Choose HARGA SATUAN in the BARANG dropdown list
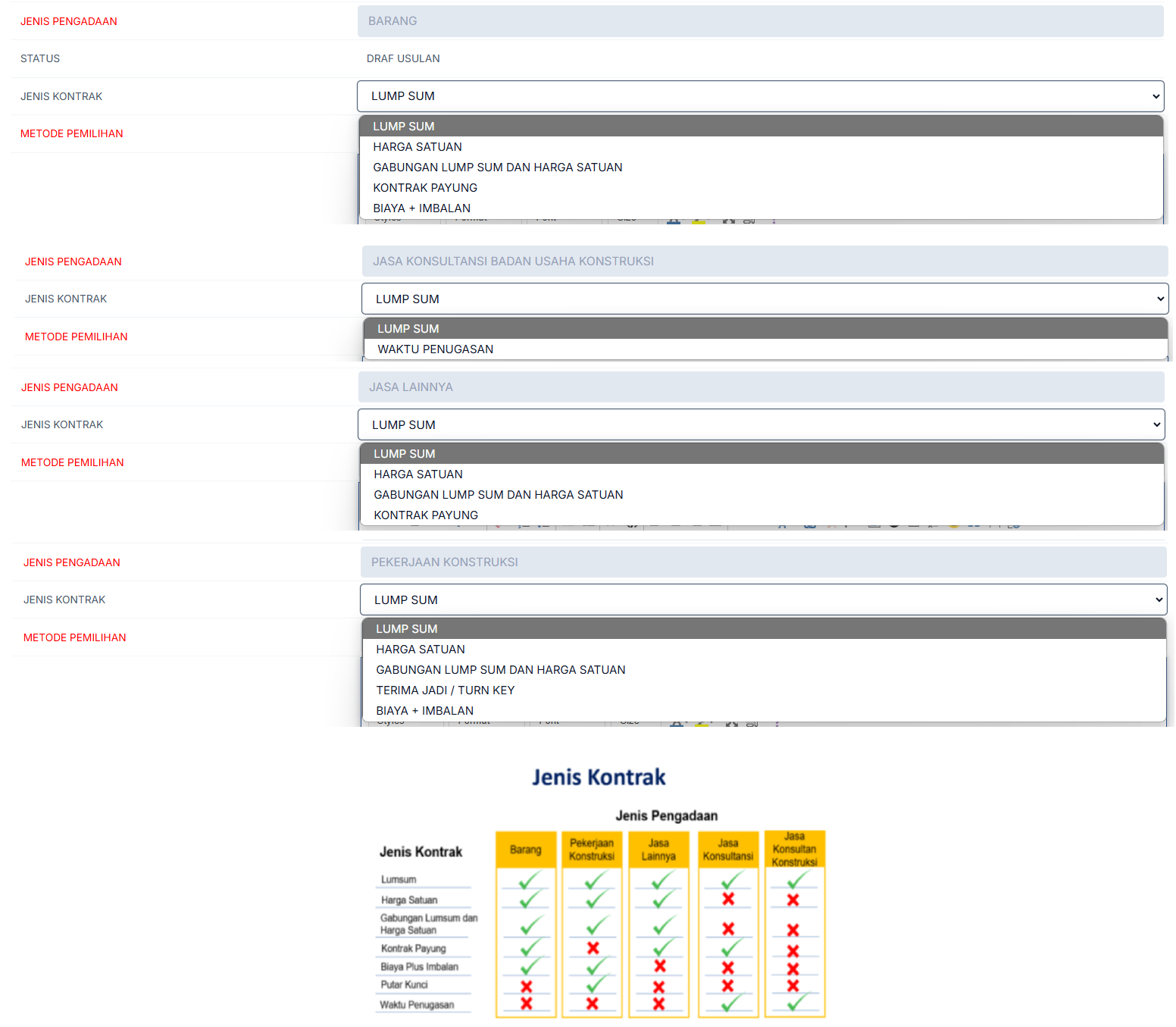This screenshot has height=1027, width=1176. (x=417, y=147)
